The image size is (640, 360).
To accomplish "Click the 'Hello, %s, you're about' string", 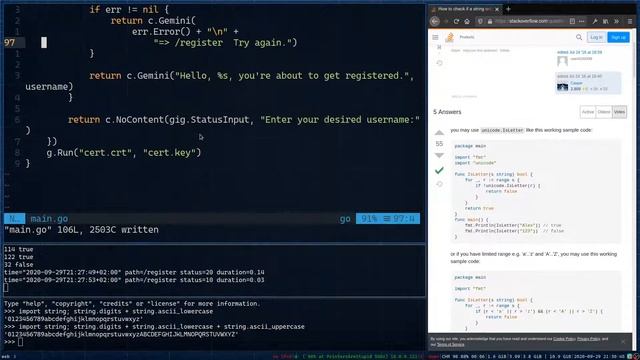I will click(x=291, y=76).
